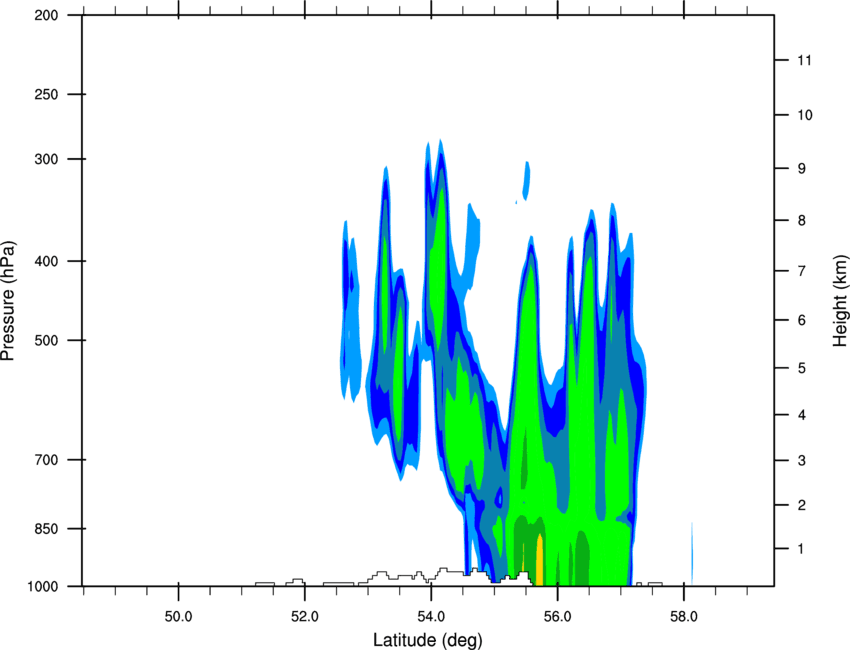Screen dimensions: 850x650
Task: Click the '200' pressure axis label
Action: pos(46,15)
